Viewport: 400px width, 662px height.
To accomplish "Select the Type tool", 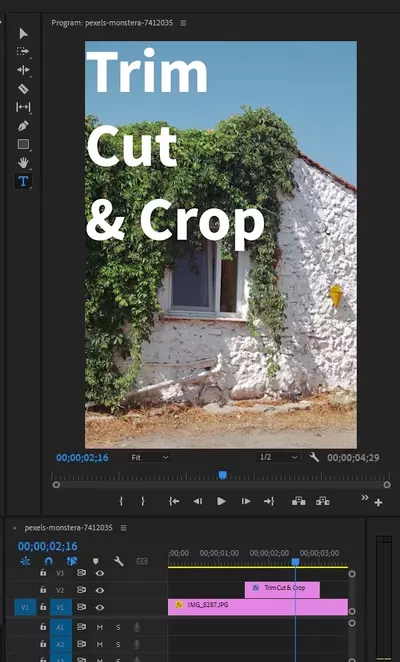I will point(23,182).
